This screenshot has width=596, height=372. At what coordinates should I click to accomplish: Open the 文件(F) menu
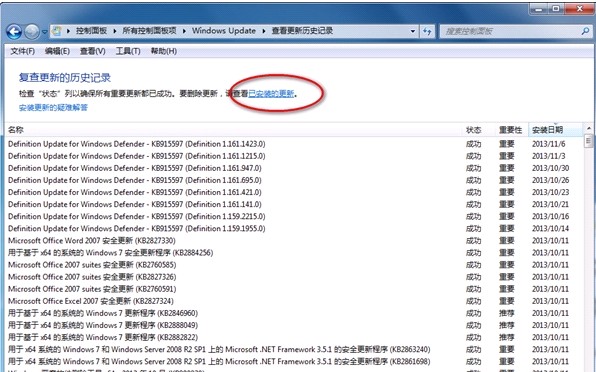22,51
